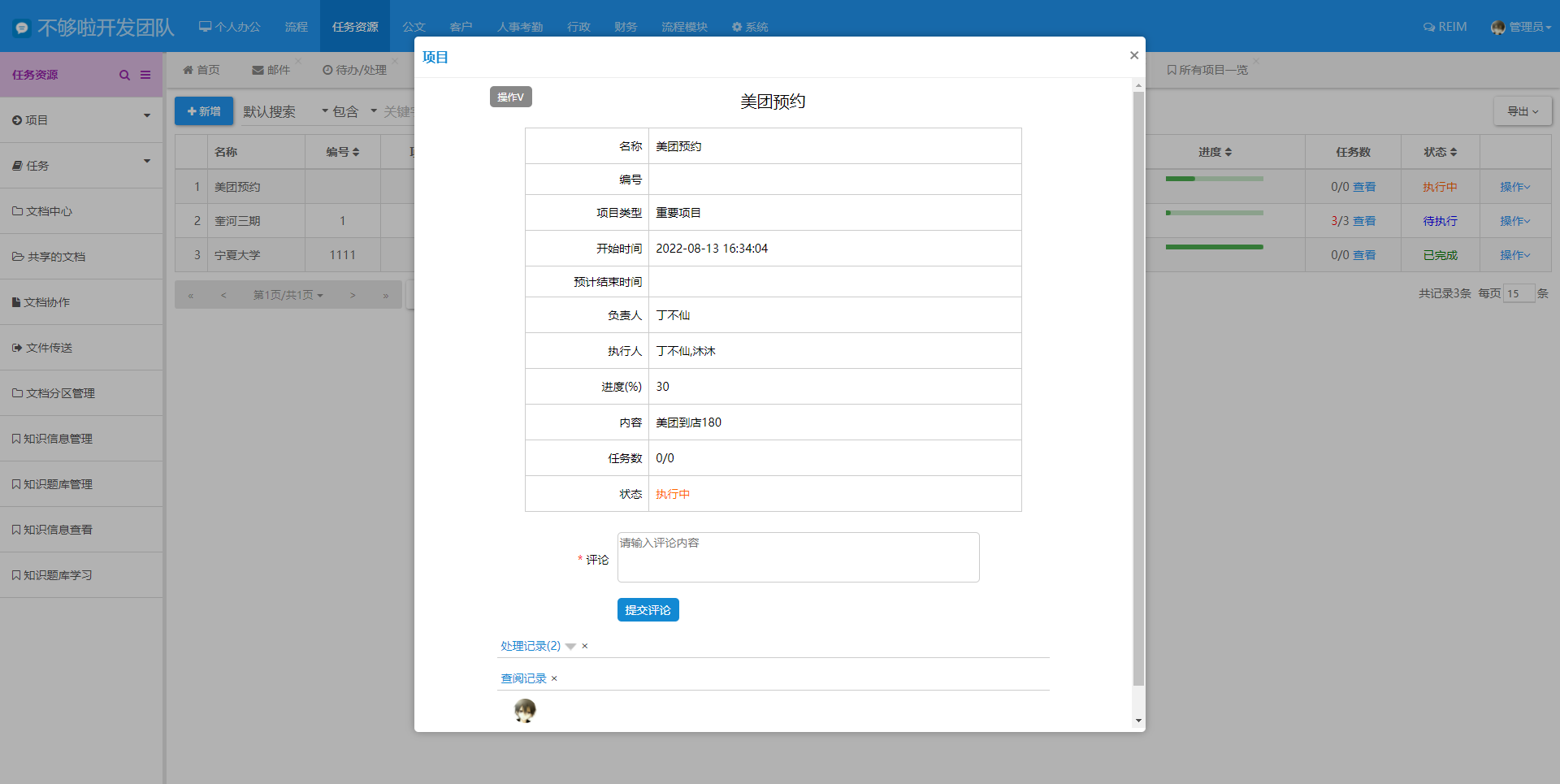The image size is (1560, 784).
Task: Open the 邮件 tab
Action: (271, 70)
